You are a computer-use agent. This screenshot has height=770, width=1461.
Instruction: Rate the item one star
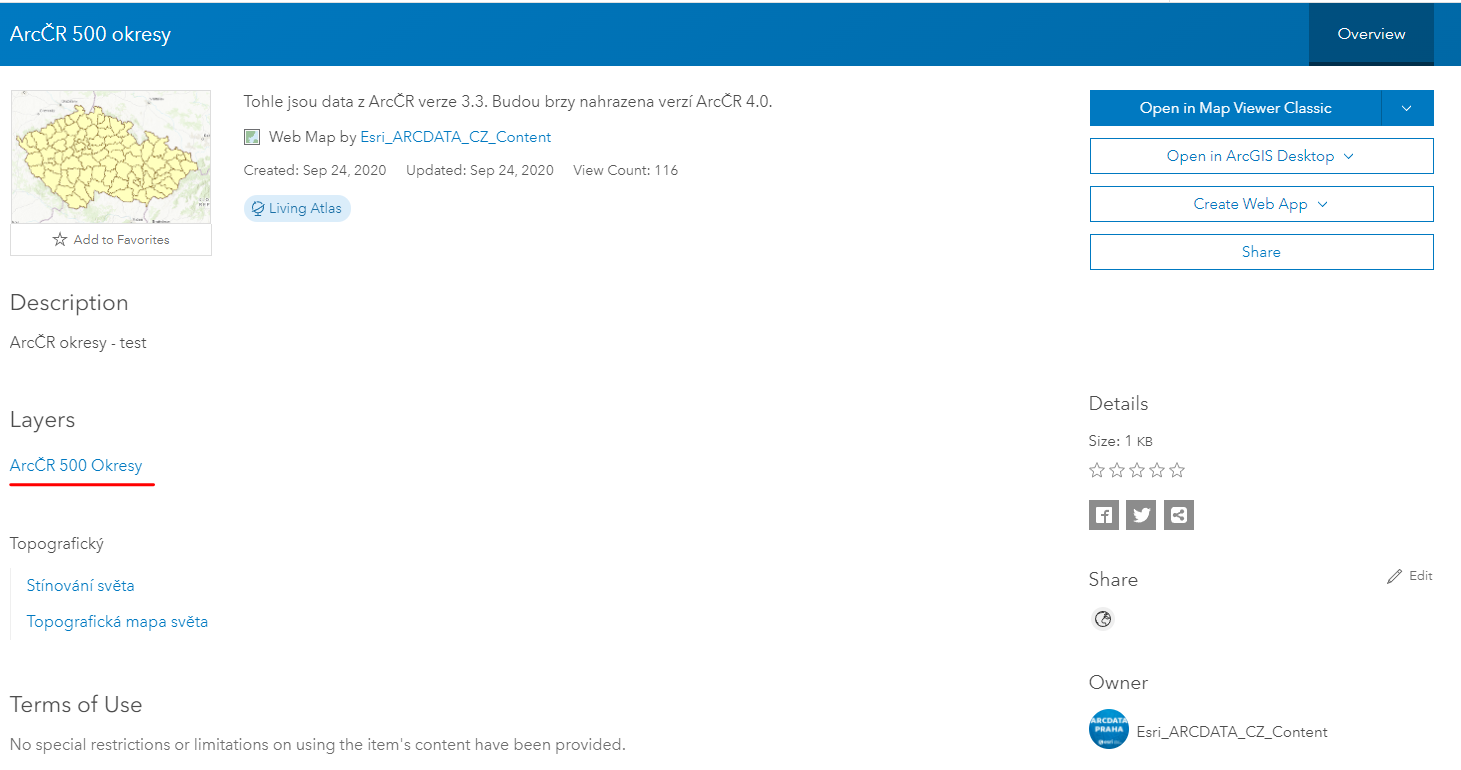point(1097,470)
